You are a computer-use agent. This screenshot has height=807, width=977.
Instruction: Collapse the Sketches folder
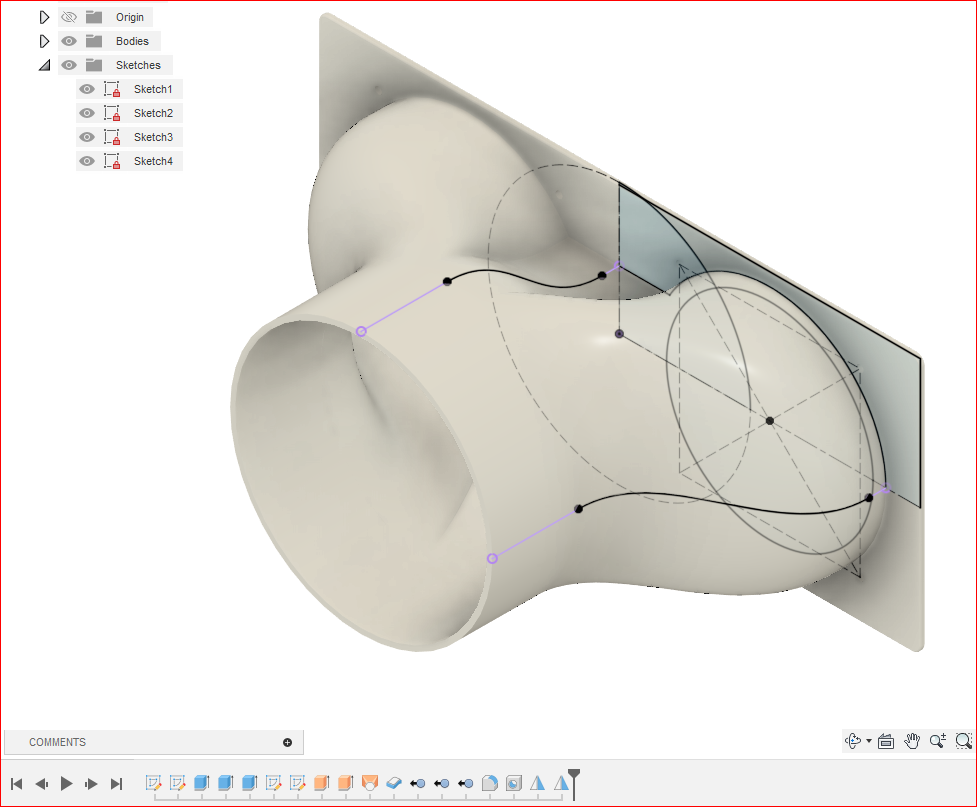click(44, 65)
